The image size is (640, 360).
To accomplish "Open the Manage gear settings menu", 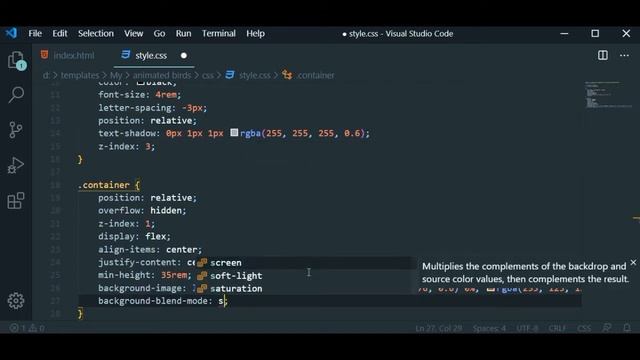I will pyautogui.click(x=16, y=301).
